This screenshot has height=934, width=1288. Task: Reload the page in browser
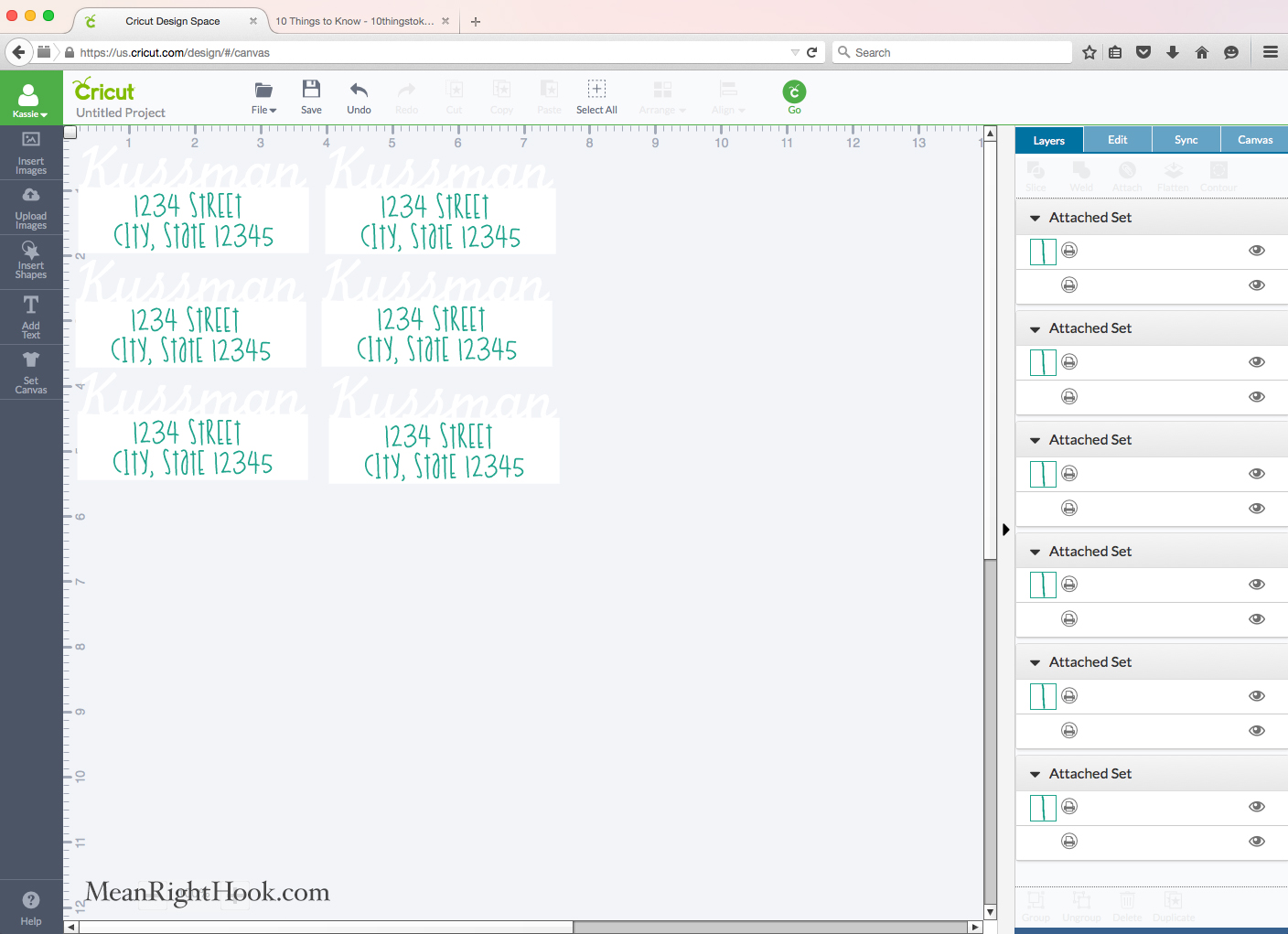811,52
